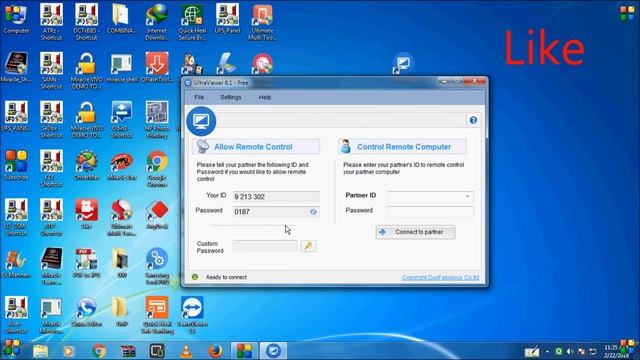Open the miracle shell desktop icon
Screen dimensions: 640x360
click(121, 68)
